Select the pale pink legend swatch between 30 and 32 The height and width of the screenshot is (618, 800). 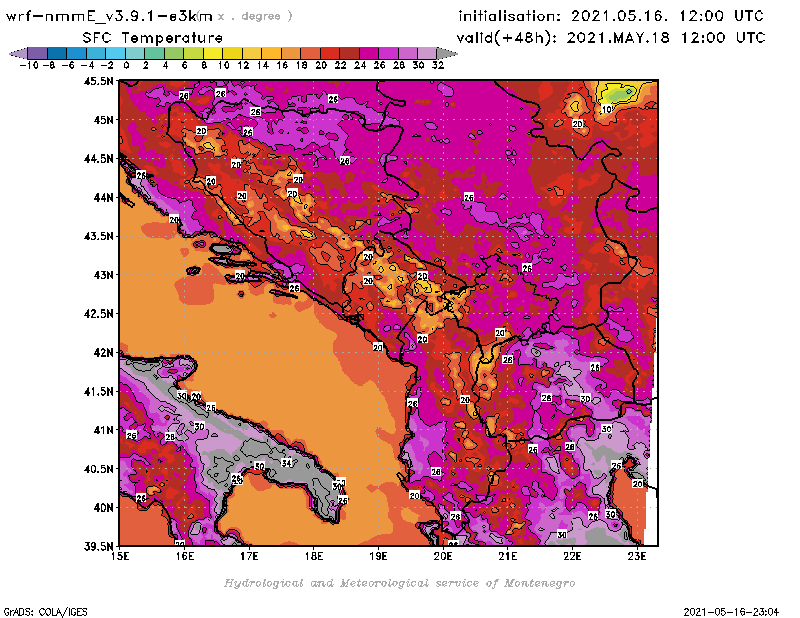427,53
